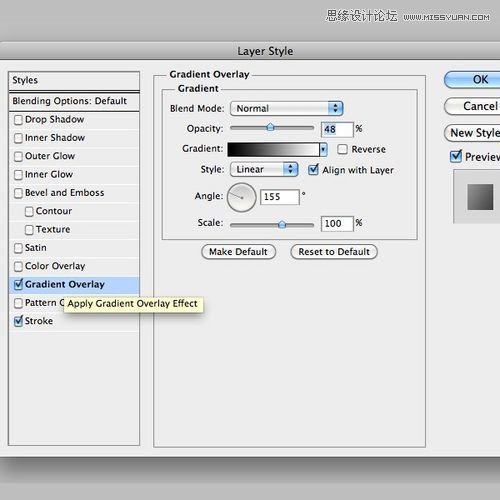Toggle the Preview checkbox
Viewport: 500px width, 500px height.
(x=456, y=156)
